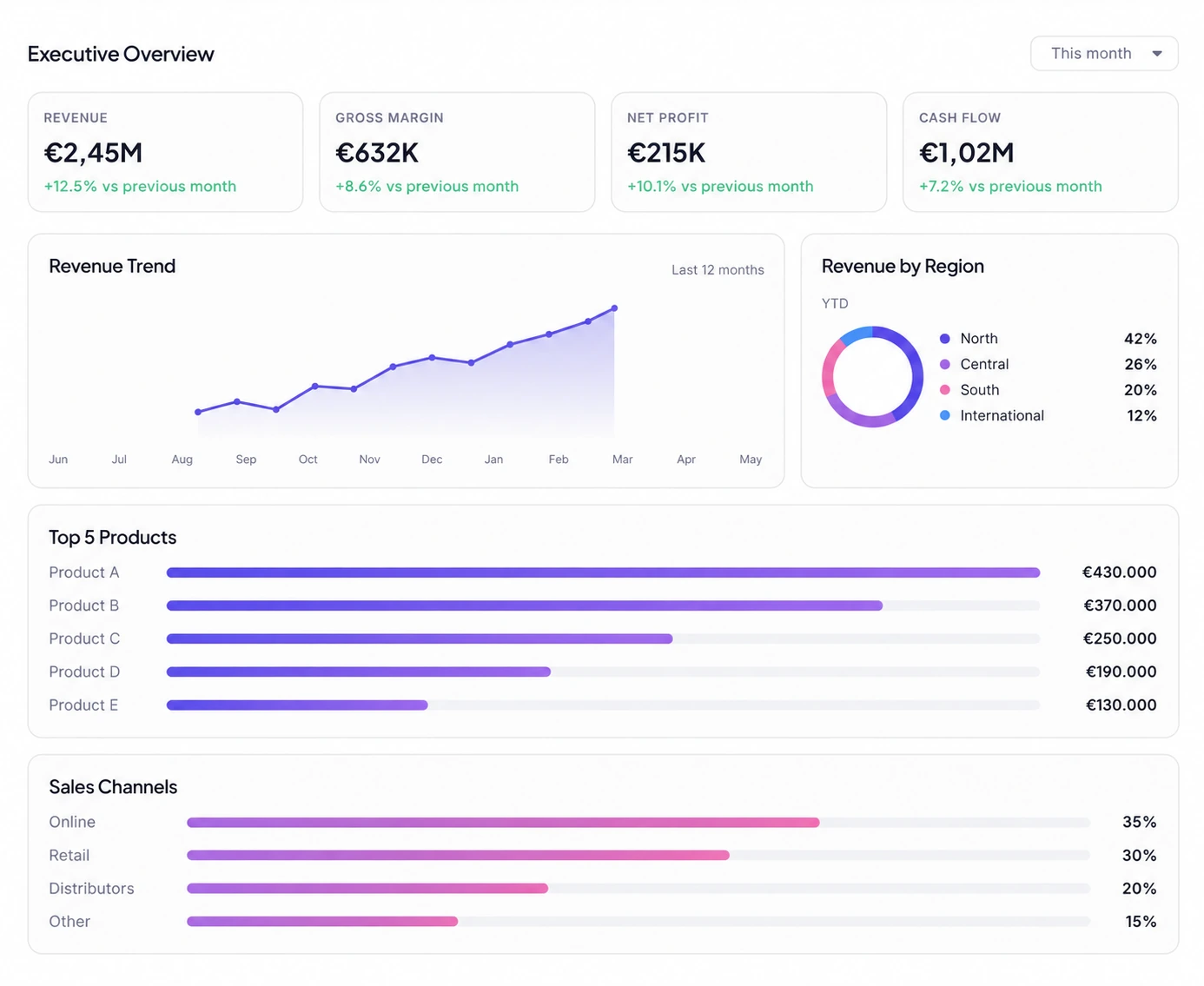Click the Sales Channels heading
The width and height of the screenshot is (1204, 986).
[x=113, y=787]
